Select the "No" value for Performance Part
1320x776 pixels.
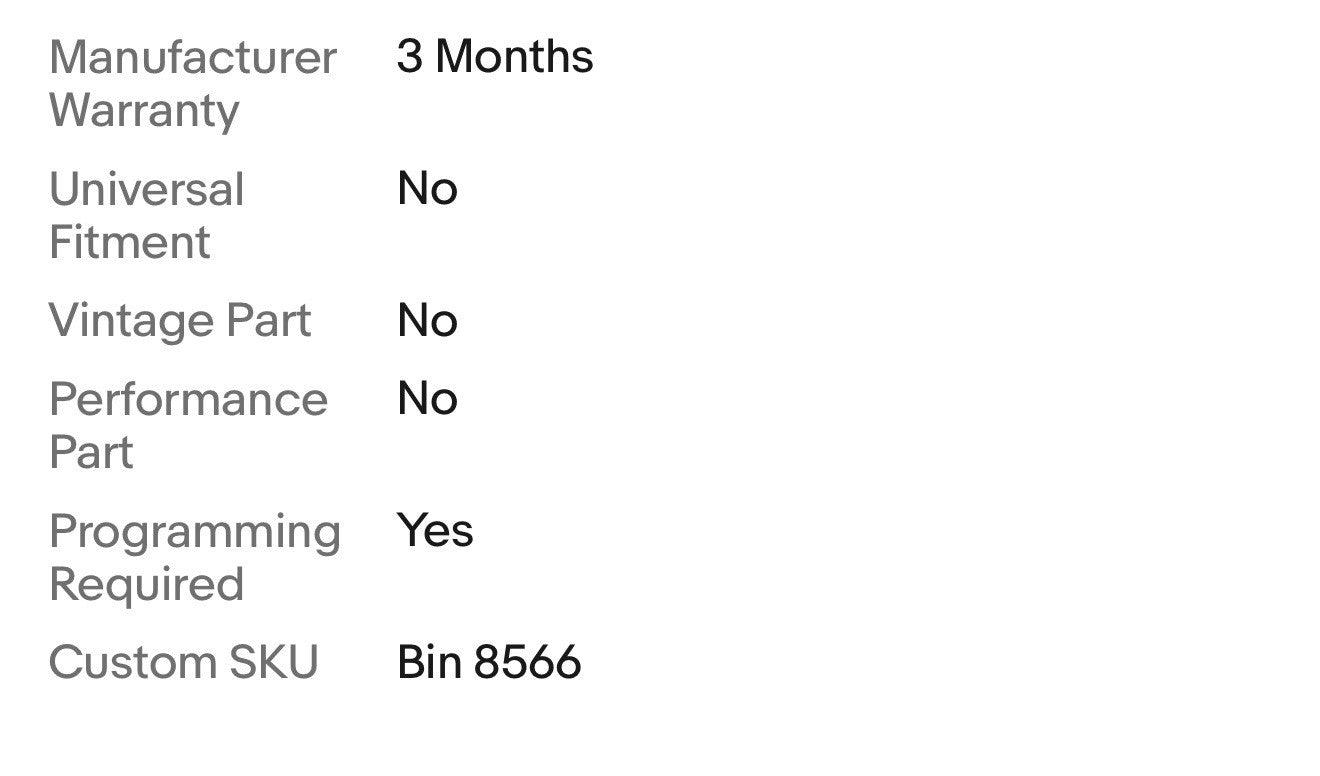coord(427,399)
